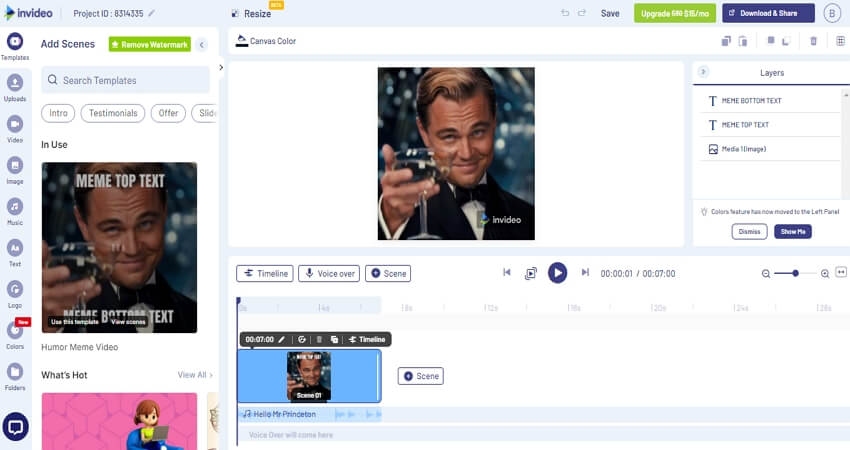Open the Text panel in sidebar
Viewport: 850px width, 450px height.
[15, 252]
